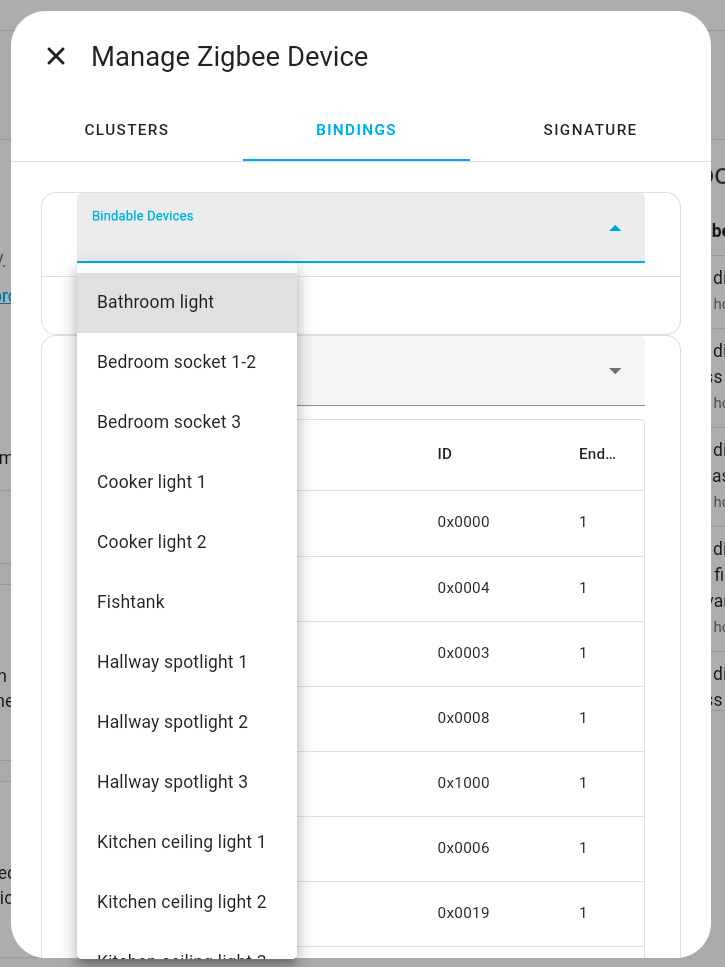The image size is (725, 967).
Task: Pick Bedroom socket 3 device
Action: (x=169, y=422)
